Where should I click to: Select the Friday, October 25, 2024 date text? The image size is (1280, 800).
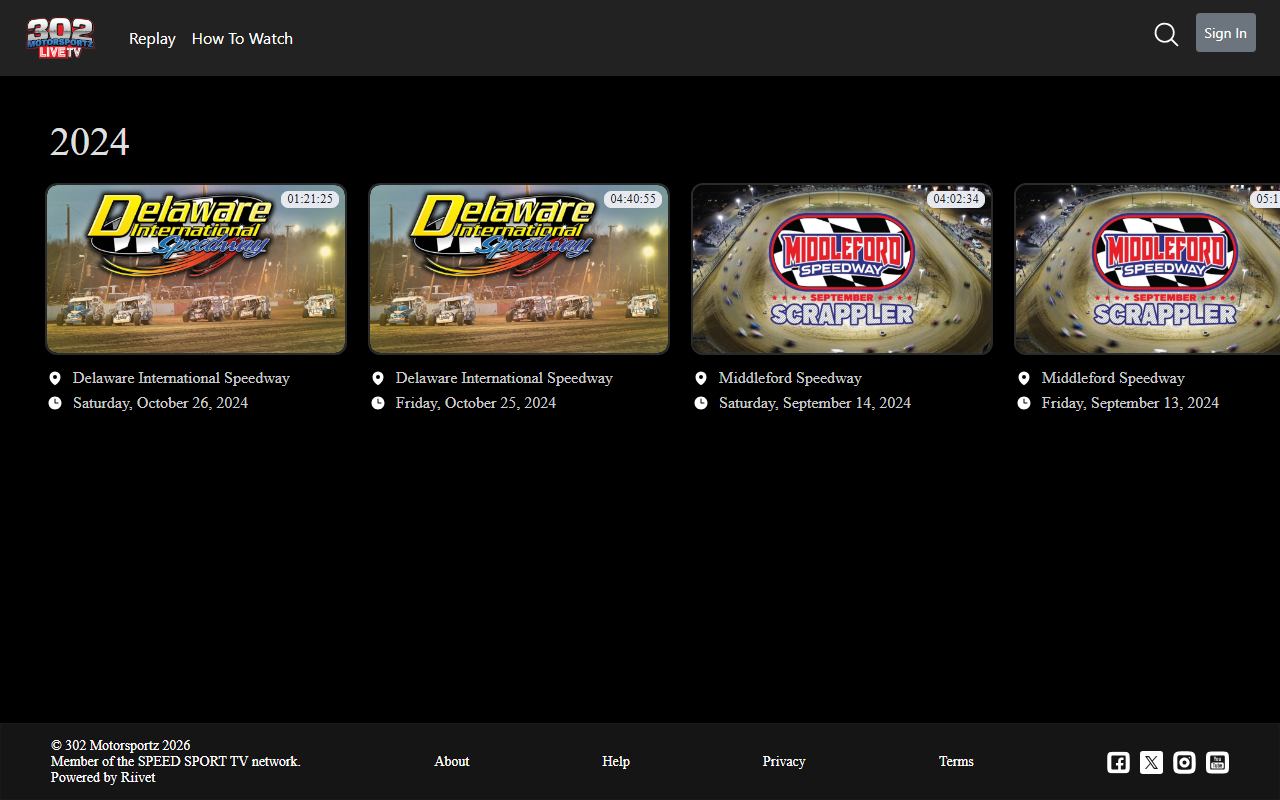[476, 403]
